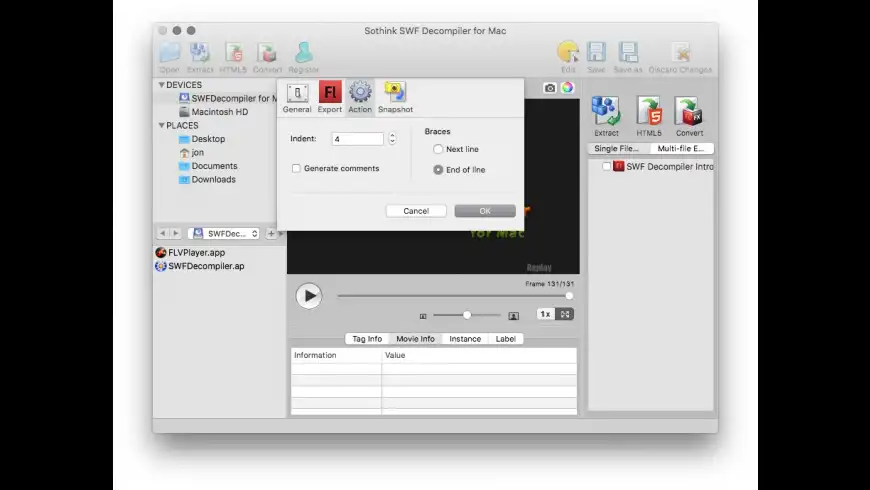Select Macintosh HD in the sidebar

214,112
